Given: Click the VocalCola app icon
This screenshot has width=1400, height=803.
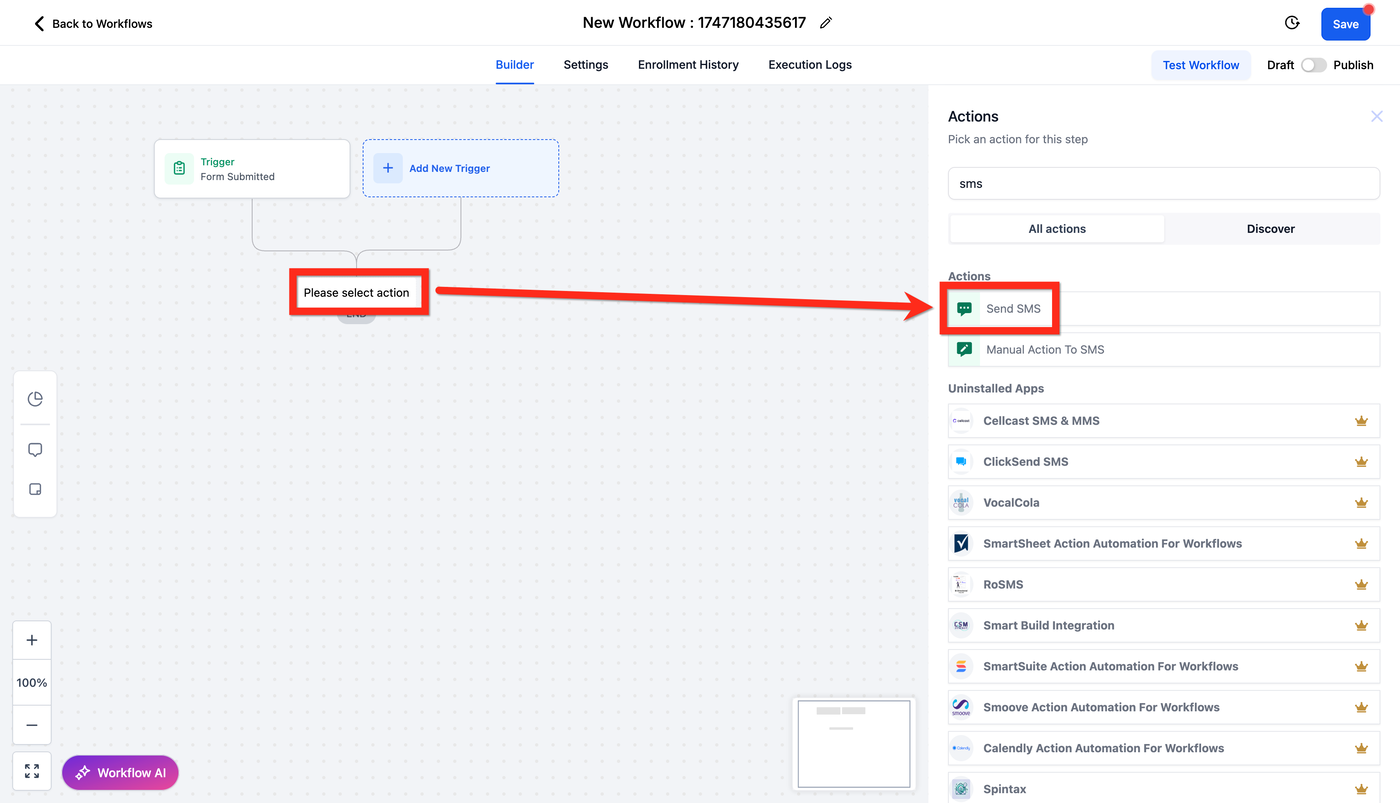Looking at the screenshot, I should [961, 503].
